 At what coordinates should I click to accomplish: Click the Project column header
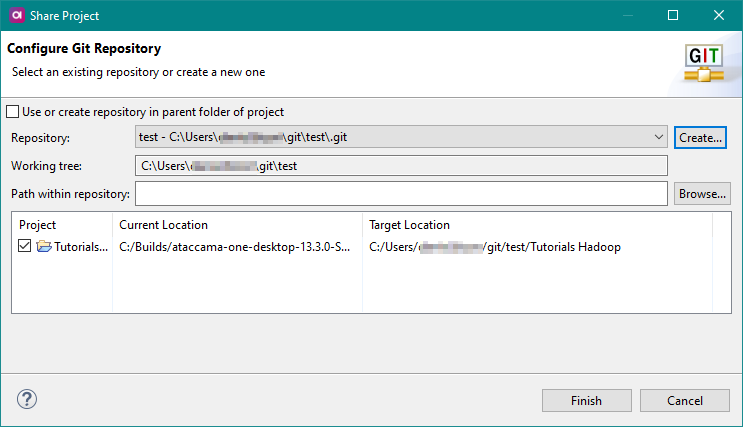(x=38, y=225)
